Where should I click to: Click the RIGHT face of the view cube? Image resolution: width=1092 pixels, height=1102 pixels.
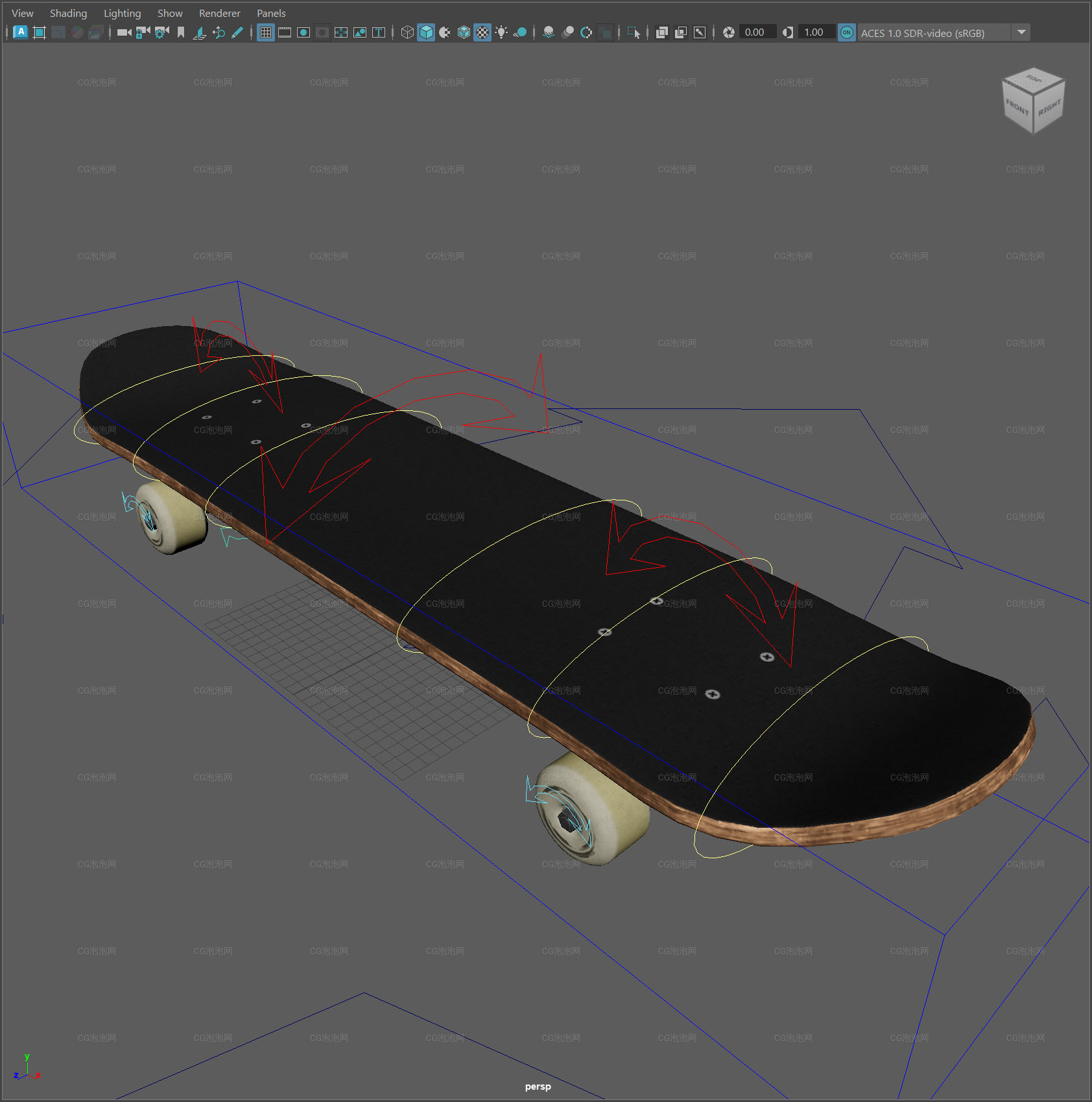[x=1049, y=108]
